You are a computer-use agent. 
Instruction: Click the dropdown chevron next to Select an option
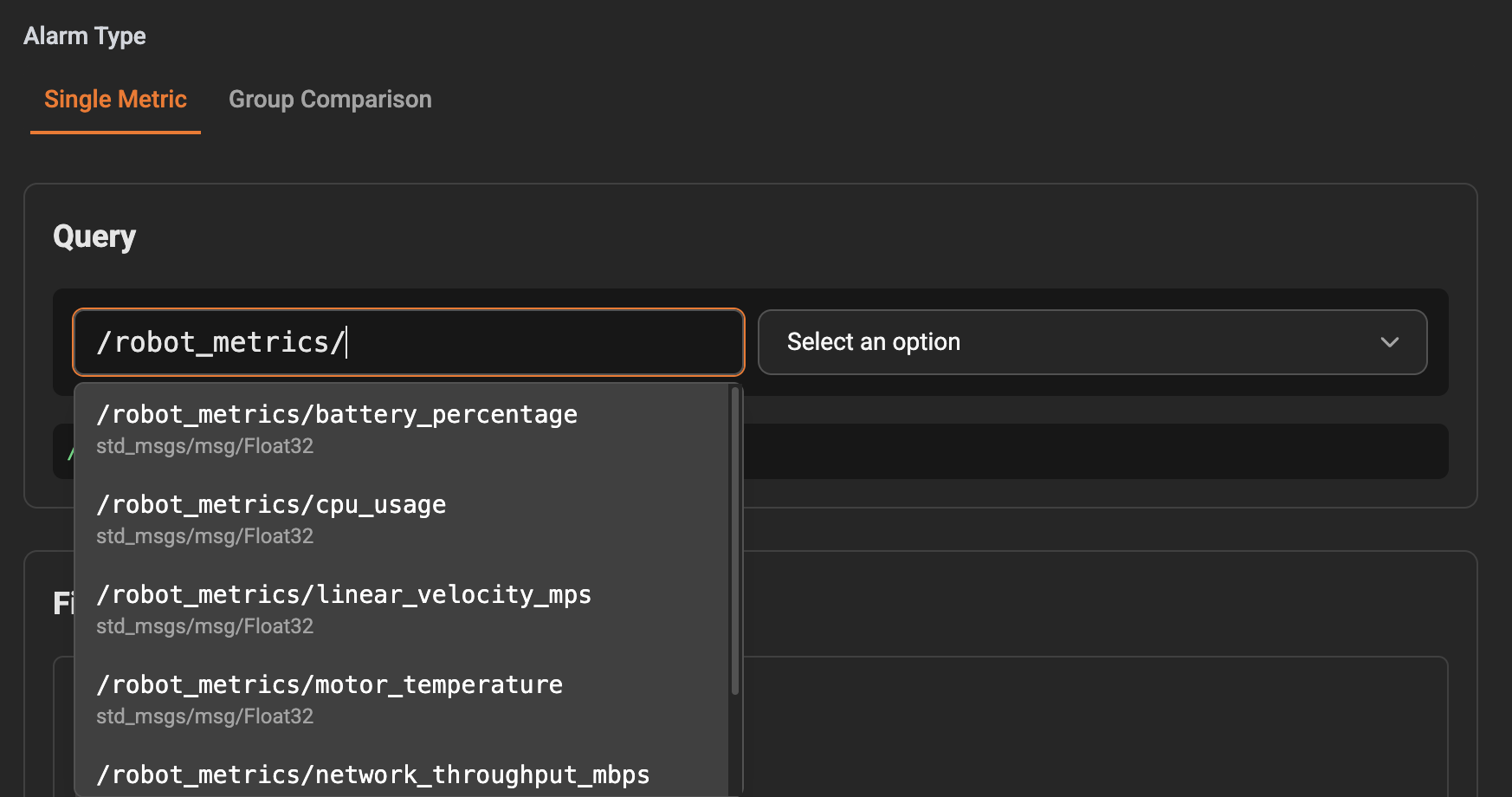pyautogui.click(x=1389, y=341)
